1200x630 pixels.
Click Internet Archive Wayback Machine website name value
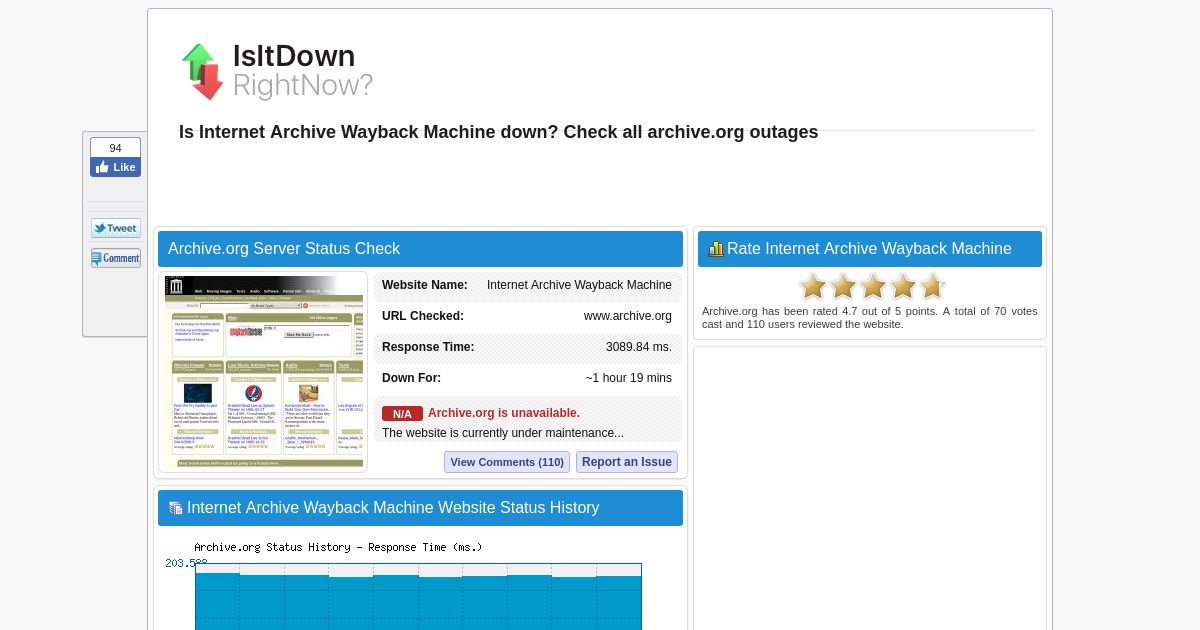579,285
